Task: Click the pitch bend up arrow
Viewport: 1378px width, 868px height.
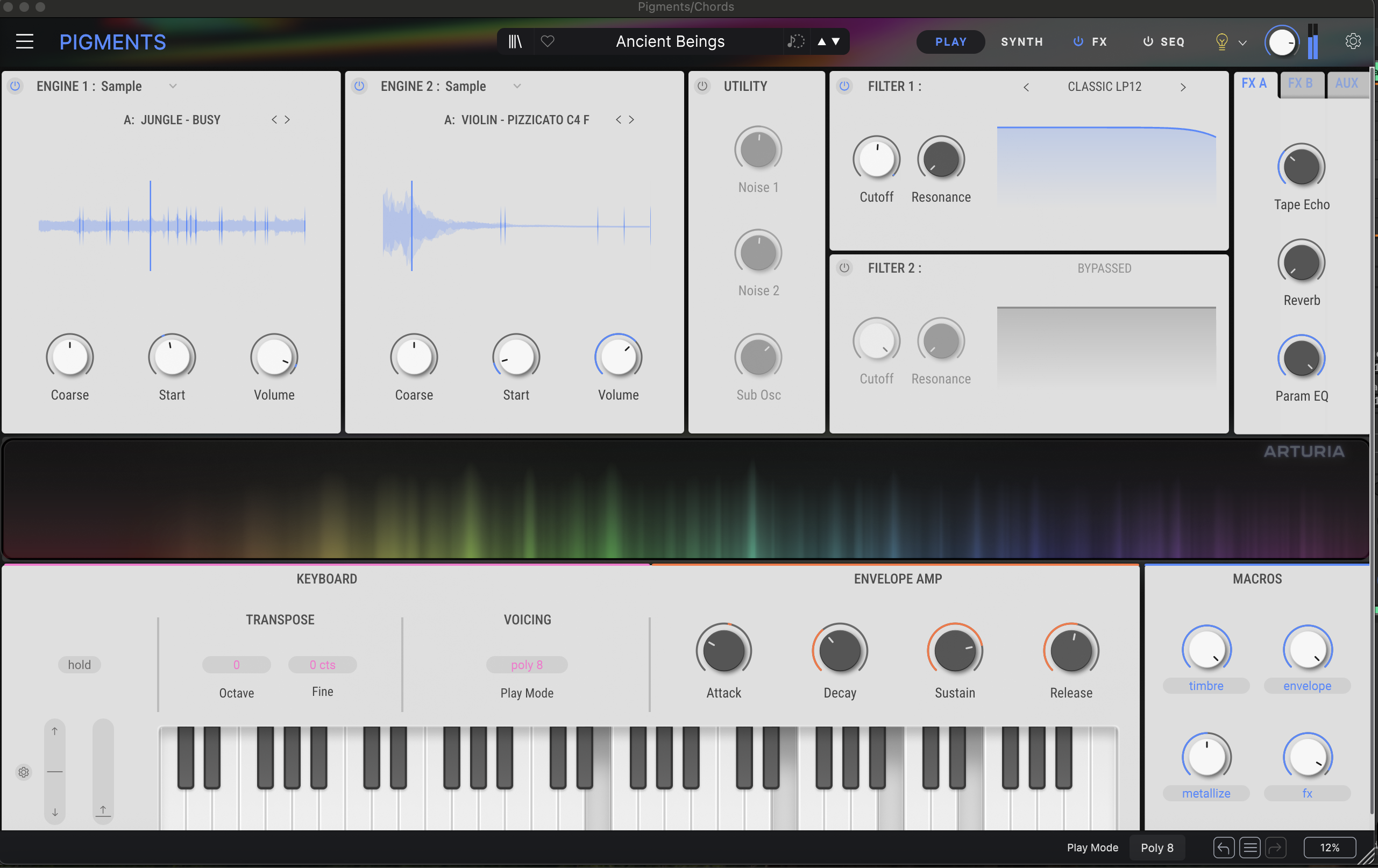Action: coord(54,731)
